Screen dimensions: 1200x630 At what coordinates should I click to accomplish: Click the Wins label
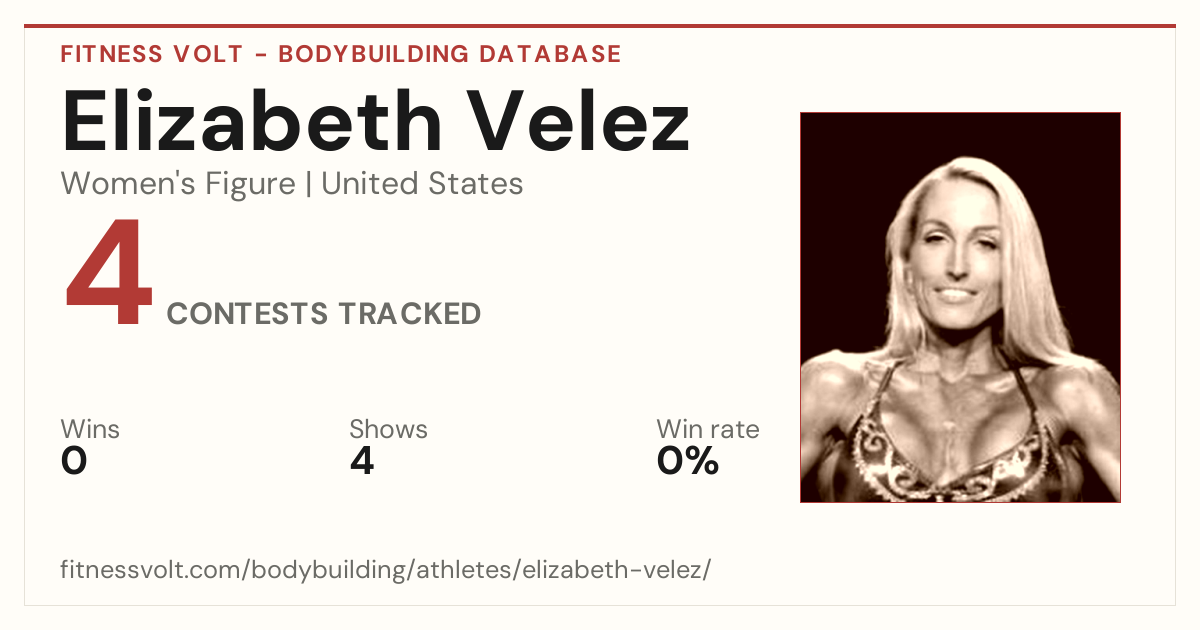[90, 430]
